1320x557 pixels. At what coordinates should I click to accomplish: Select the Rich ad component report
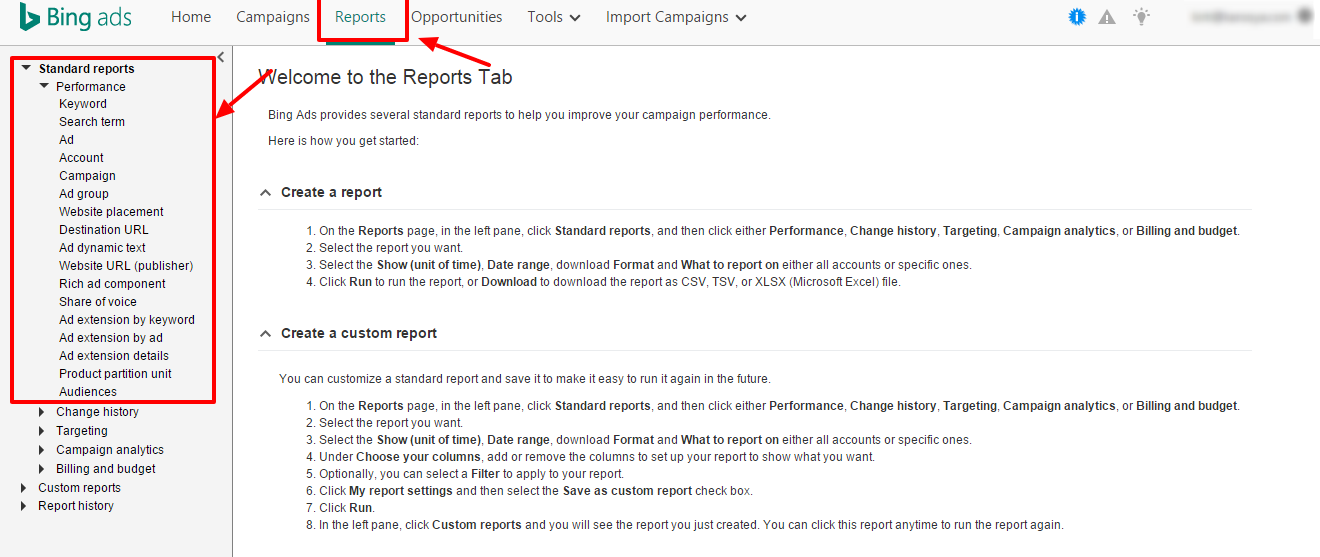112,284
